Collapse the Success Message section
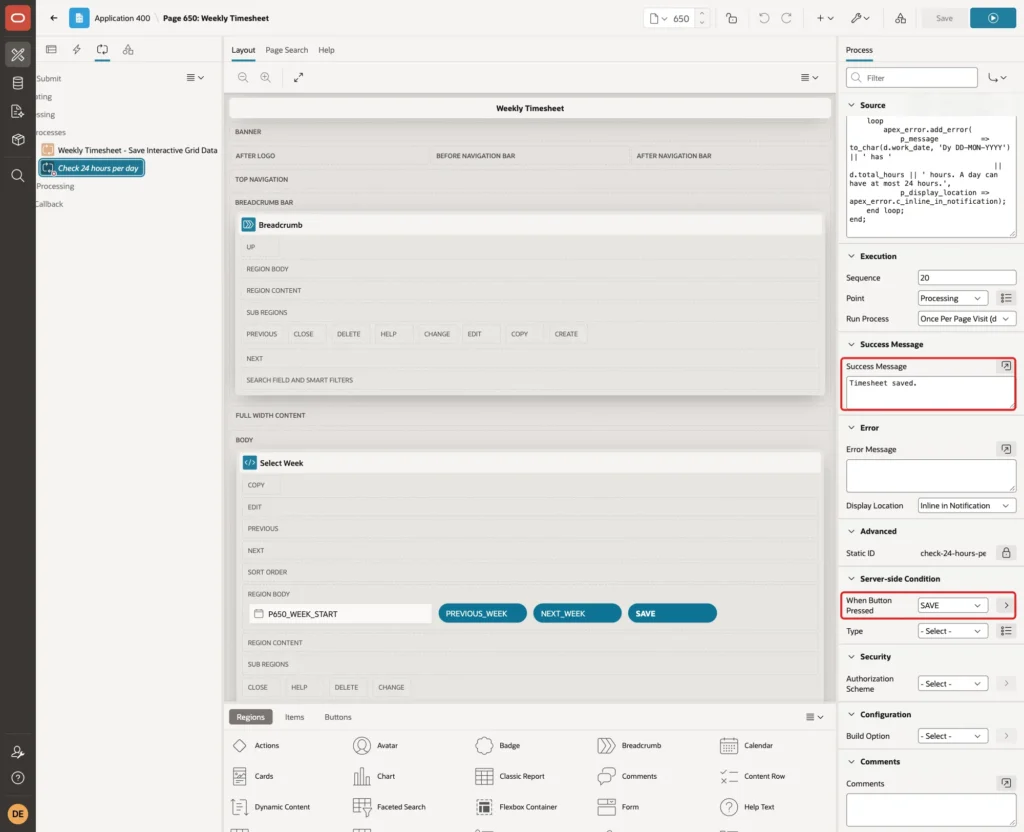The height and width of the screenshot is (832, 1024). 851,344
